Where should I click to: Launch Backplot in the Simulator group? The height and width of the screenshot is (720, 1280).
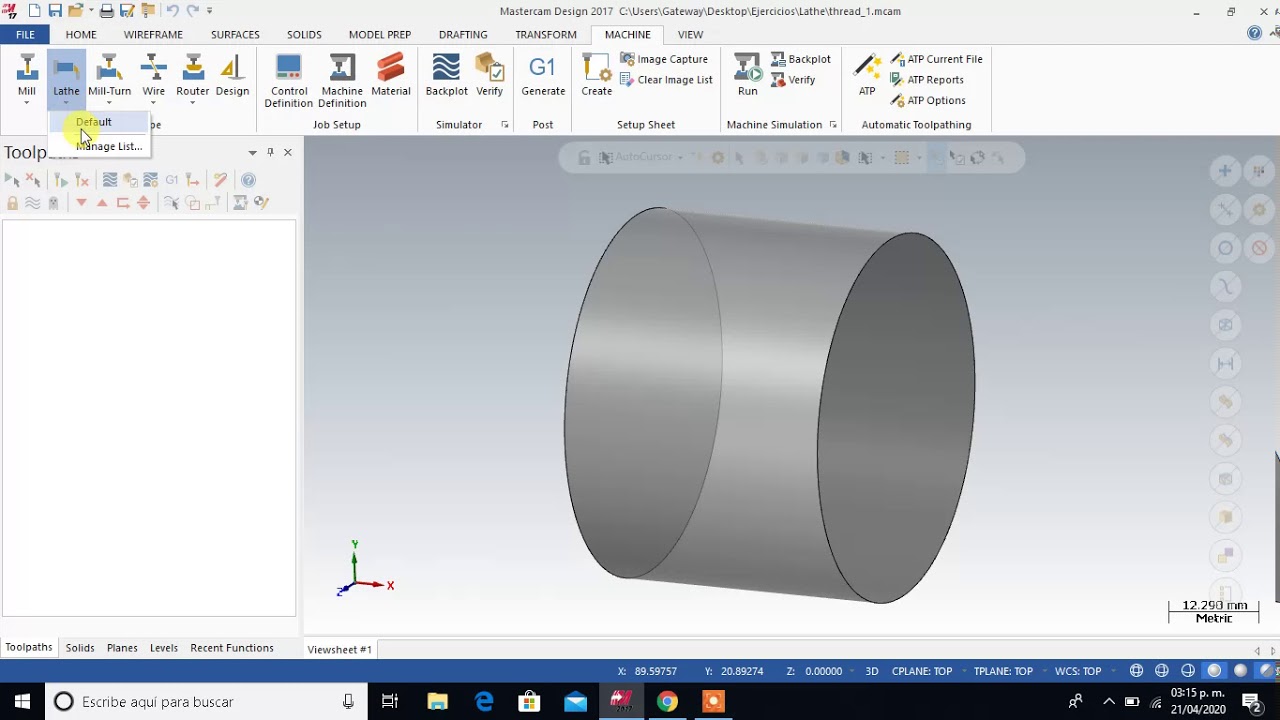[446, 77]
